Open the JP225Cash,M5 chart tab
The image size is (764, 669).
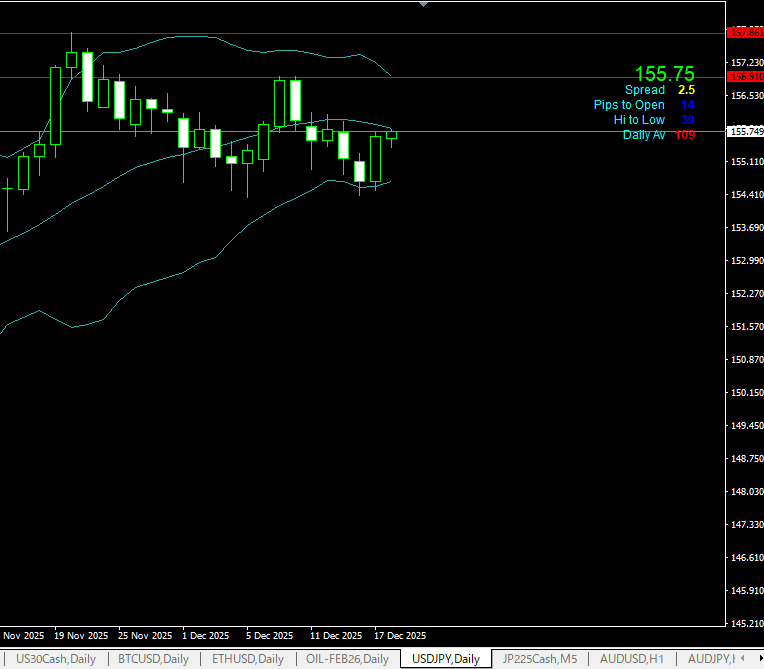click(x=539, y=659)
